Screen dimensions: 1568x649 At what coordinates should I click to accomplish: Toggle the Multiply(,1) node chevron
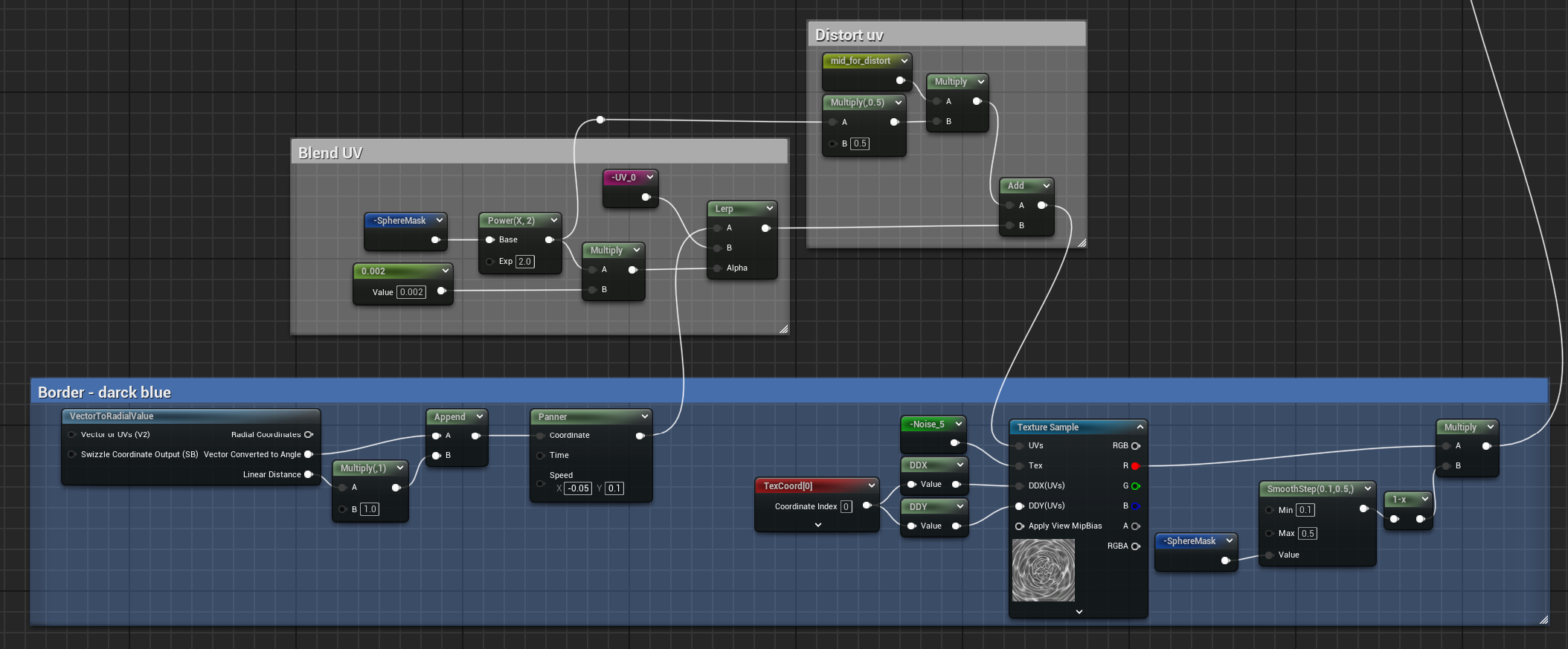pyautogui.click(x=399, y=468)
